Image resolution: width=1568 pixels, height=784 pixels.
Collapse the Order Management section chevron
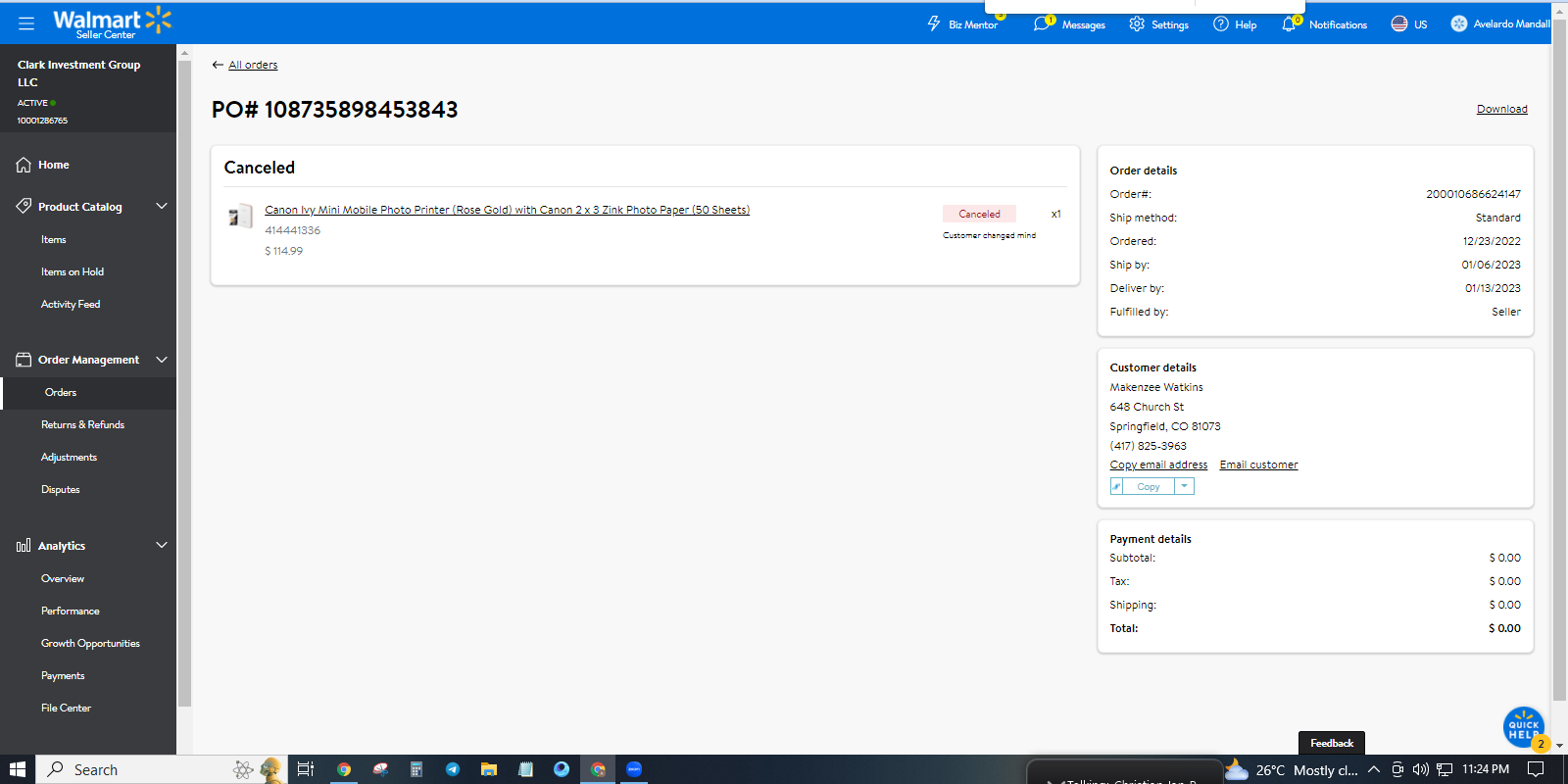pos(162,360)
